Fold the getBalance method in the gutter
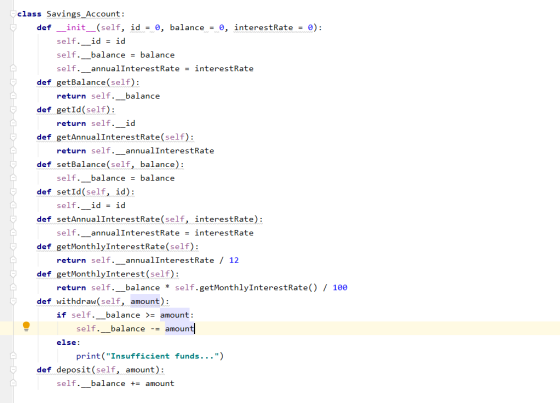560x403 pixels. point(13,83)
